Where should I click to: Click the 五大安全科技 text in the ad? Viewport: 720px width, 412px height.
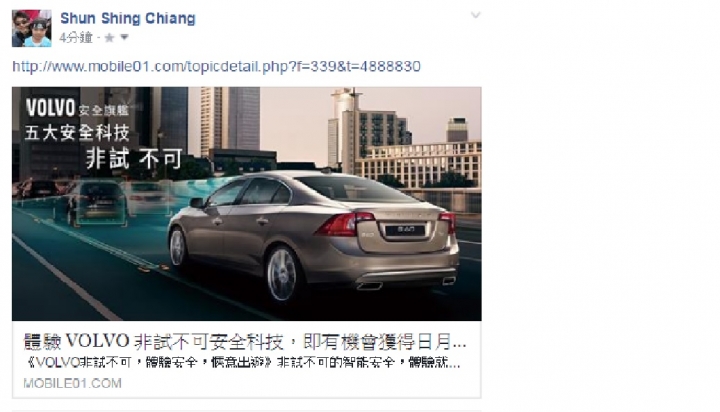coord(77,133)
